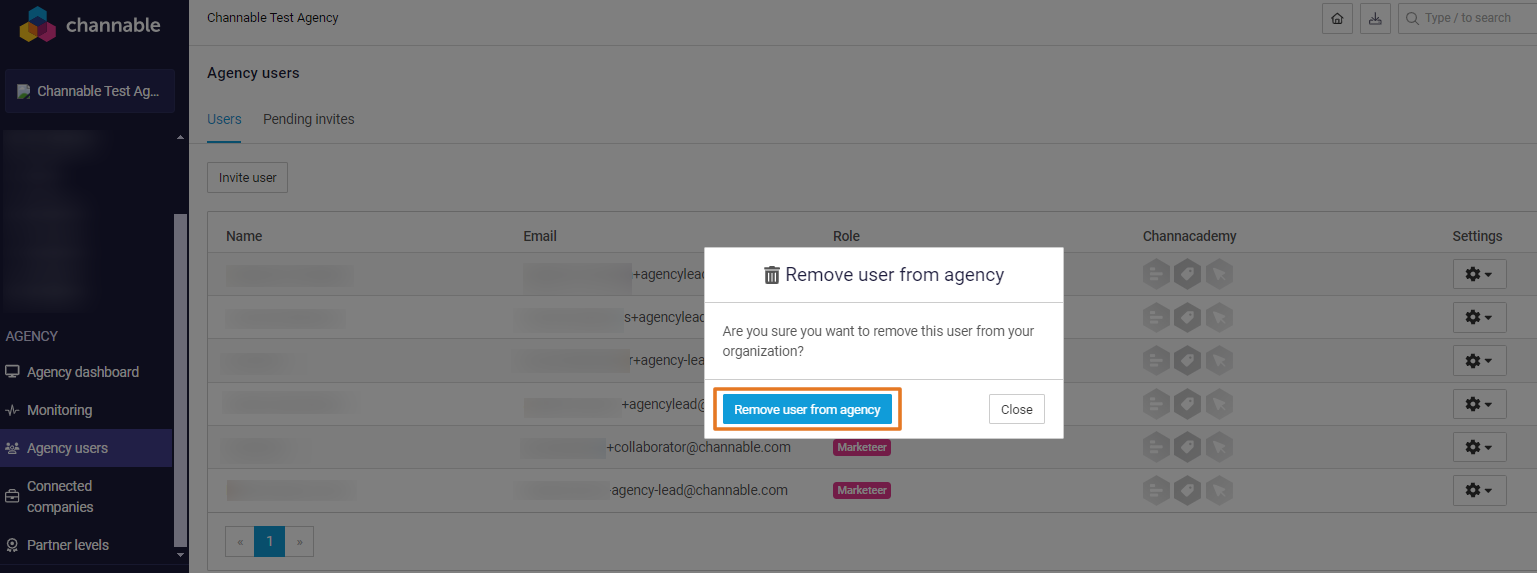Viewport: 1537px width, 573px height.
Task: Confirm with Remove user from agency button
Action: (807, 409)
